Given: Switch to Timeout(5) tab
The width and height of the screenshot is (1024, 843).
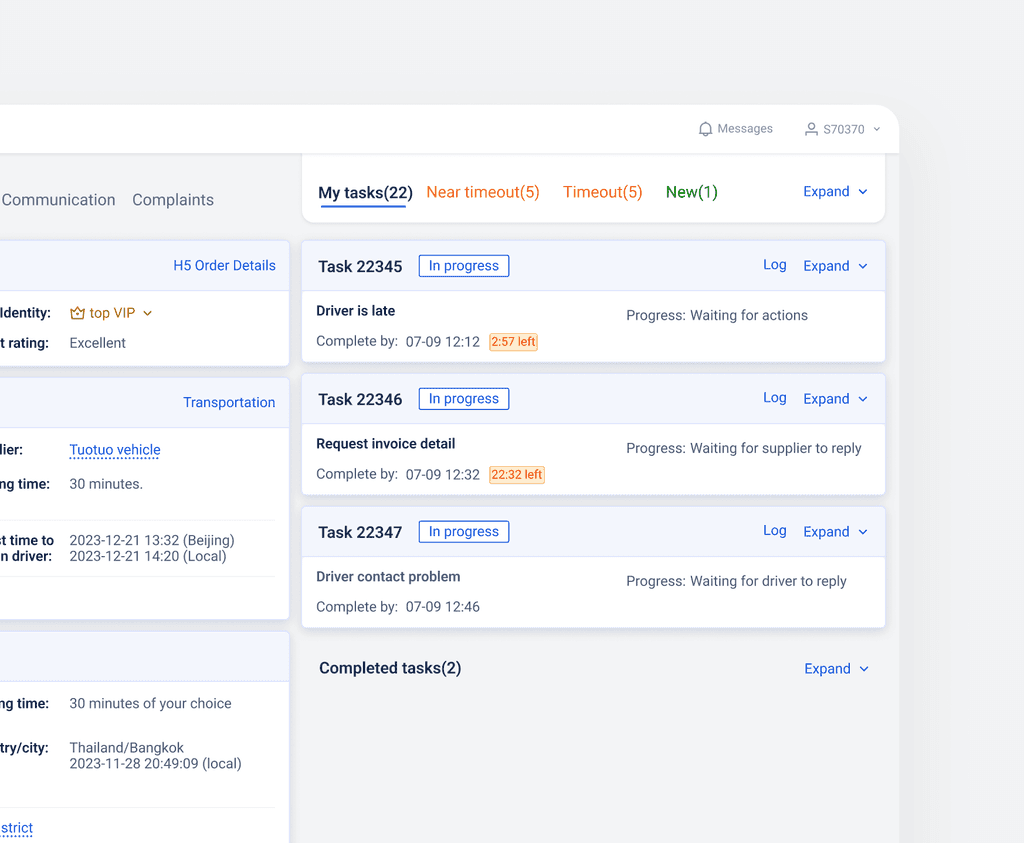Looking at the screenshot, I should 603,193.
